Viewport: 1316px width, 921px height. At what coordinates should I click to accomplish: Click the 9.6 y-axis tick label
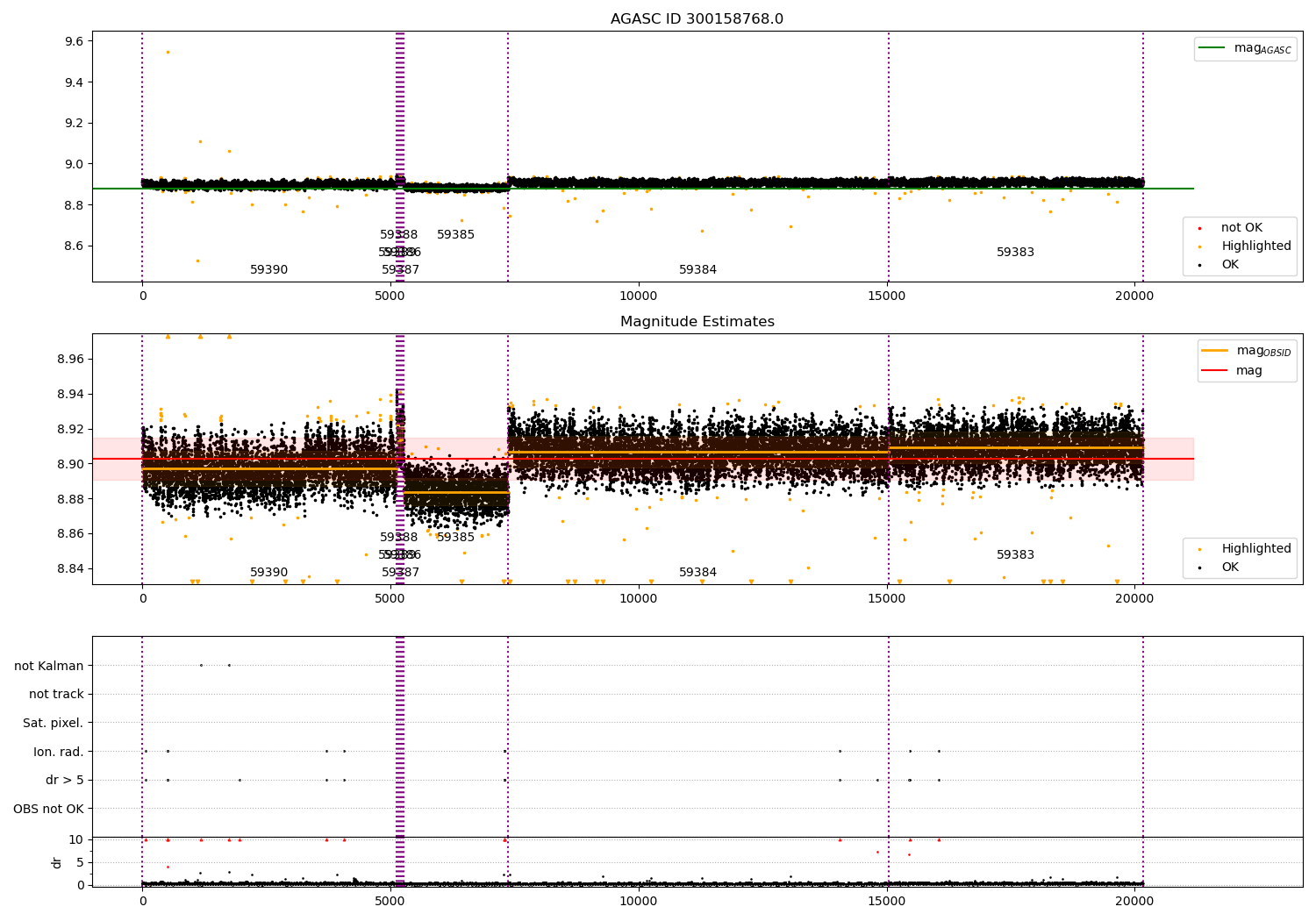tap(75, 42)
